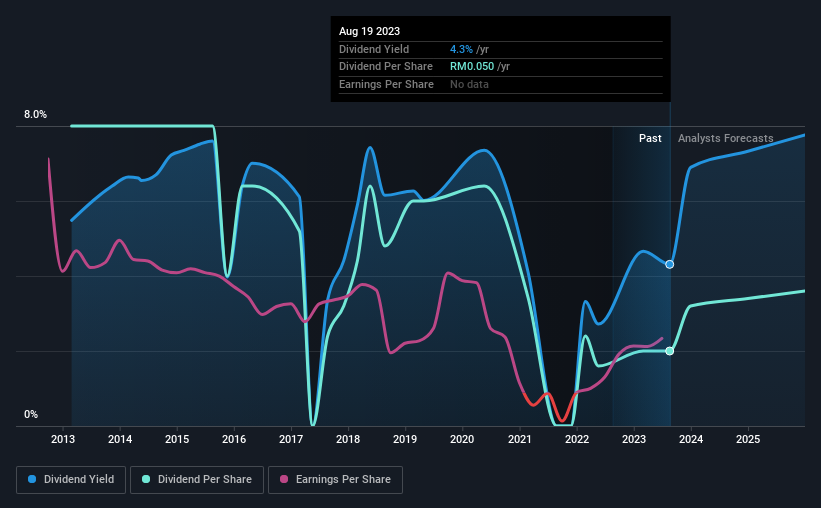Click the 0% y-axis label
Image resolution: width=821 pixels, height=508 pixels.
[31, 414]
